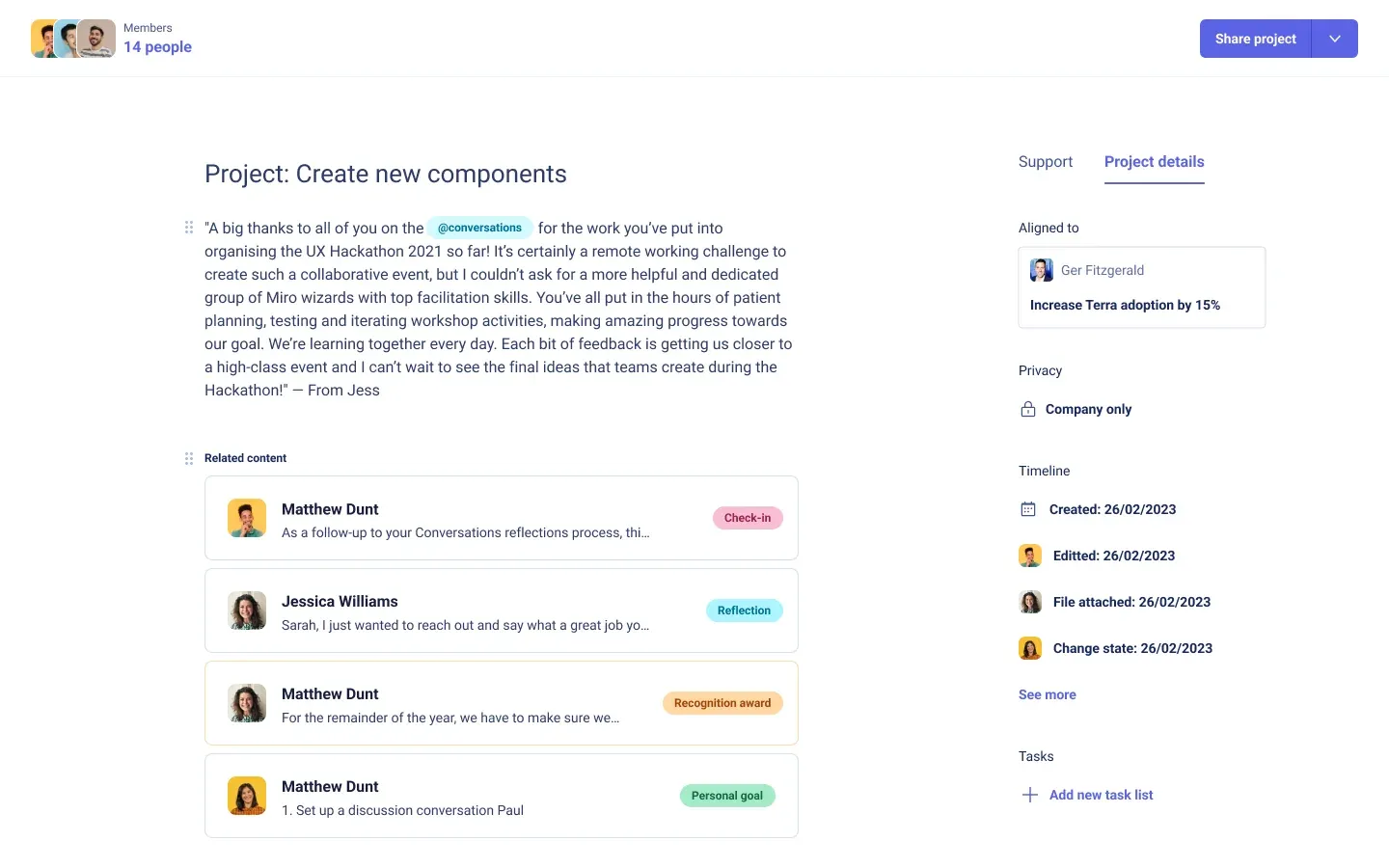Click the Reflection badge
The height and width of the screenshot is (868, 1389).
[x=744, y=610]
